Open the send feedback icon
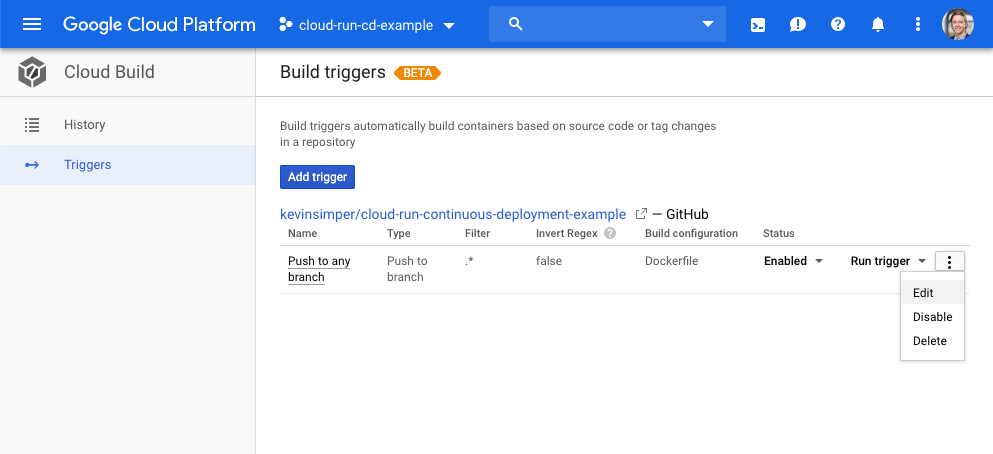993x454 pixels. click(798, 25)
